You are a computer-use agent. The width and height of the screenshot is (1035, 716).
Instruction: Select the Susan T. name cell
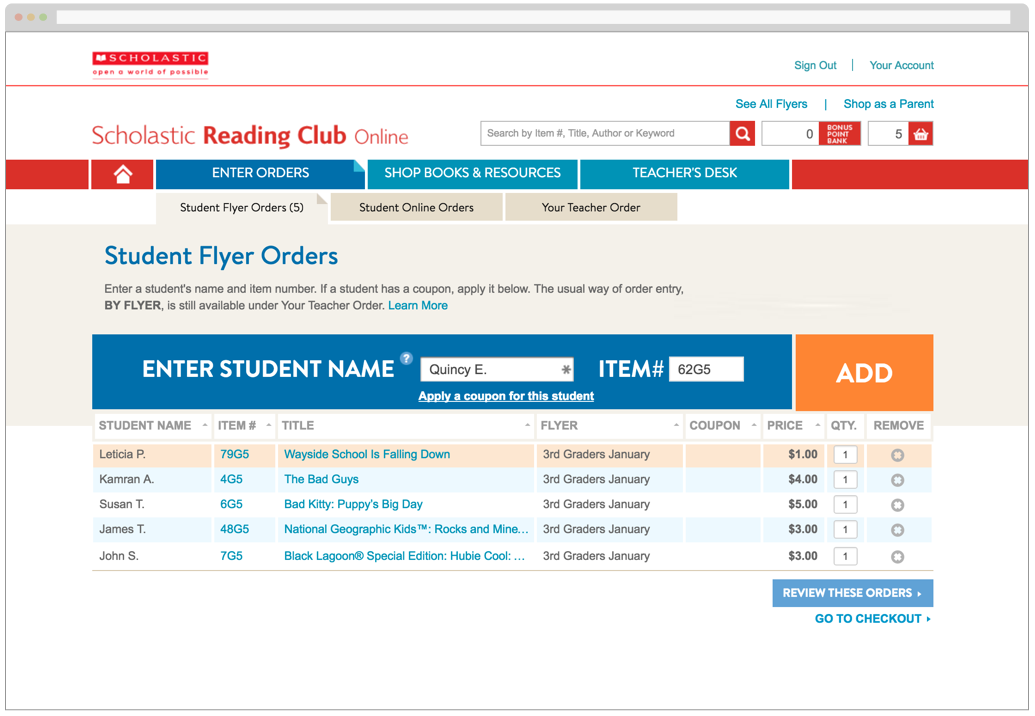pyautogui.click(x=152, y=505)
